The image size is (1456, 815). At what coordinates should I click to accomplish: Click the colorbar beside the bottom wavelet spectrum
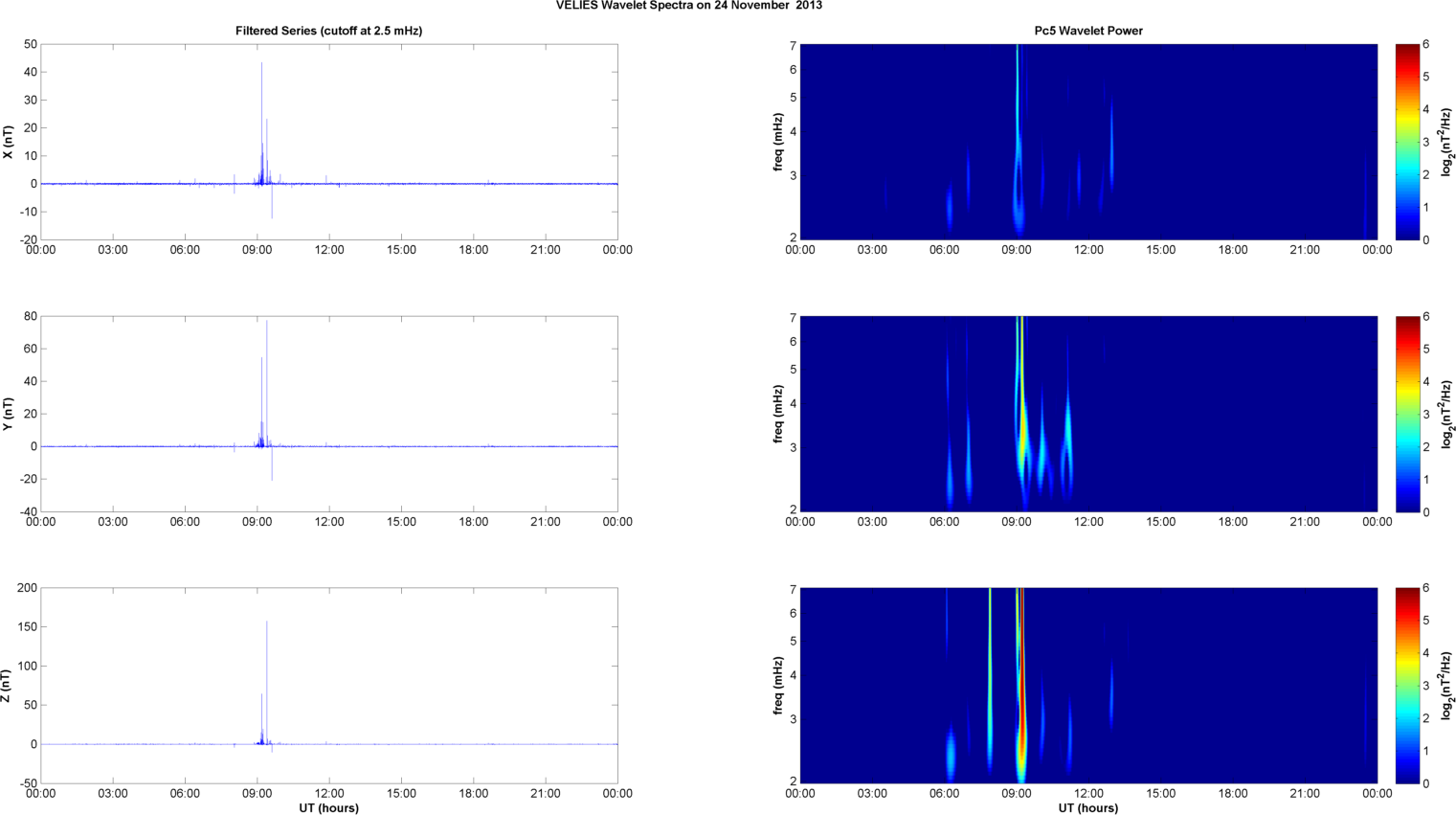click(x=1407, y=686)
